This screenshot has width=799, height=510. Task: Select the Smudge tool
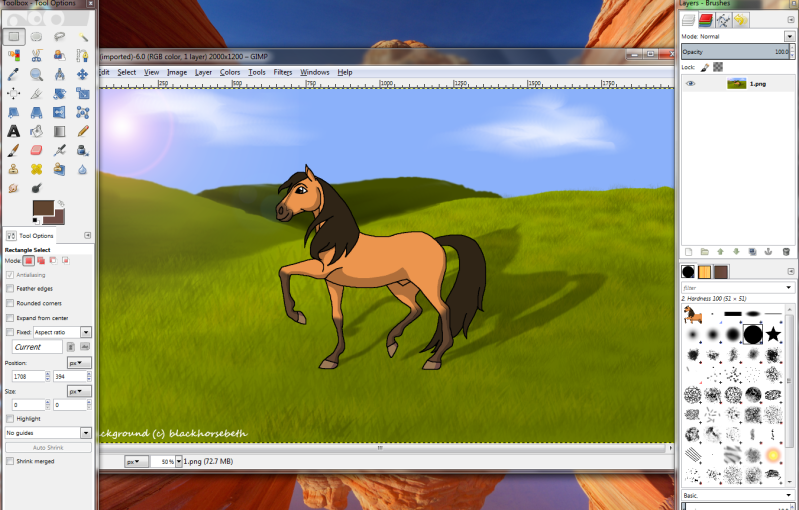(14, 188)
